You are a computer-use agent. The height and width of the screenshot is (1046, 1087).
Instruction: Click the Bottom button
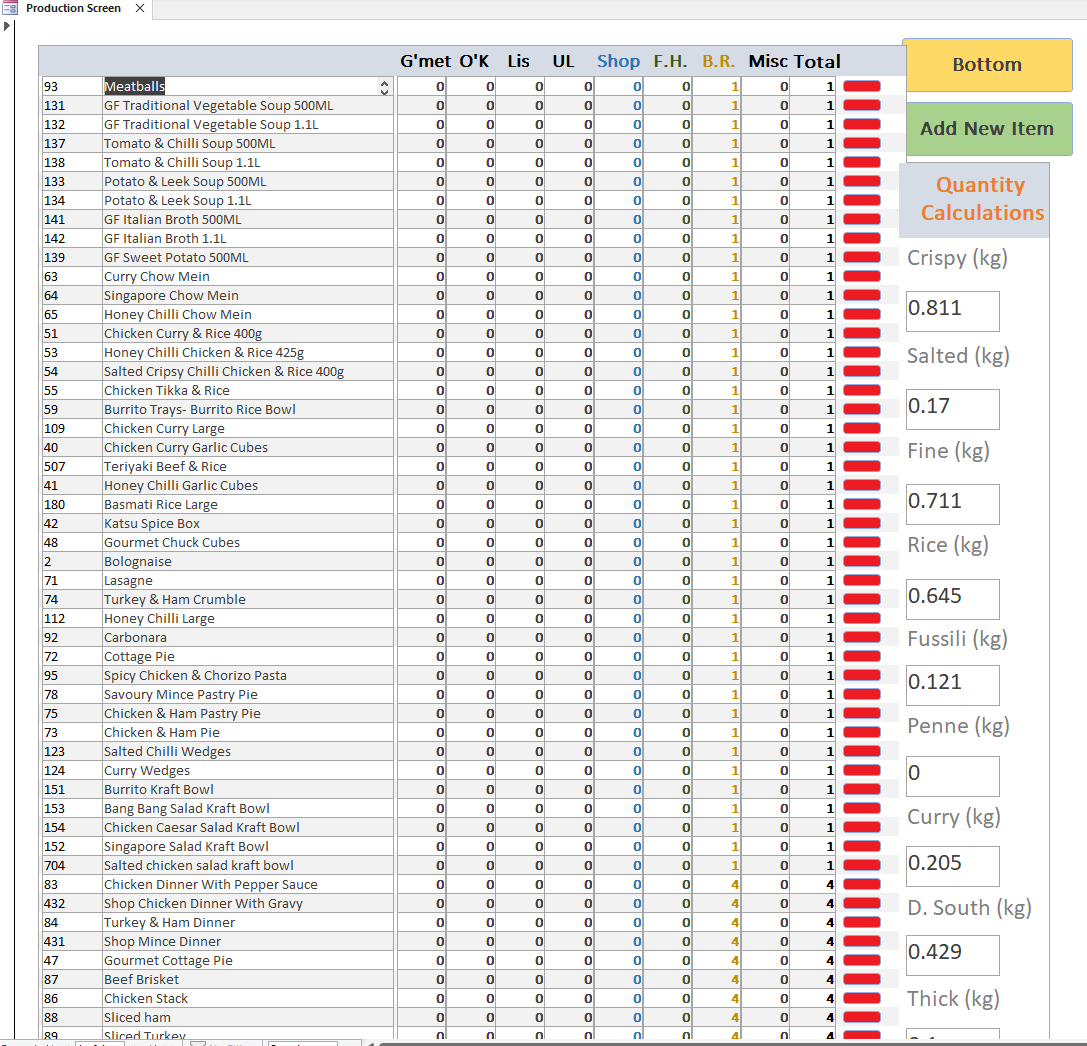click(x=987, y=64)
